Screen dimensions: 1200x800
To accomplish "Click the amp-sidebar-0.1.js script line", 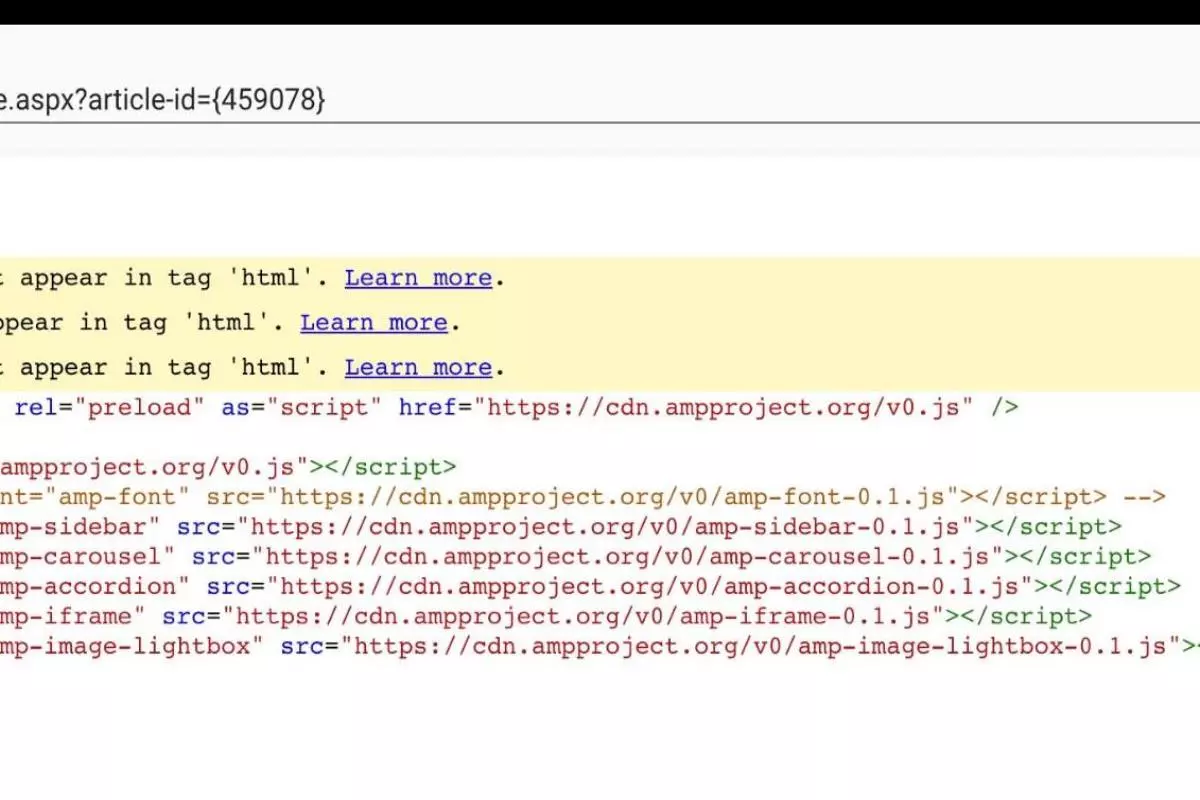I will point(561,527).
